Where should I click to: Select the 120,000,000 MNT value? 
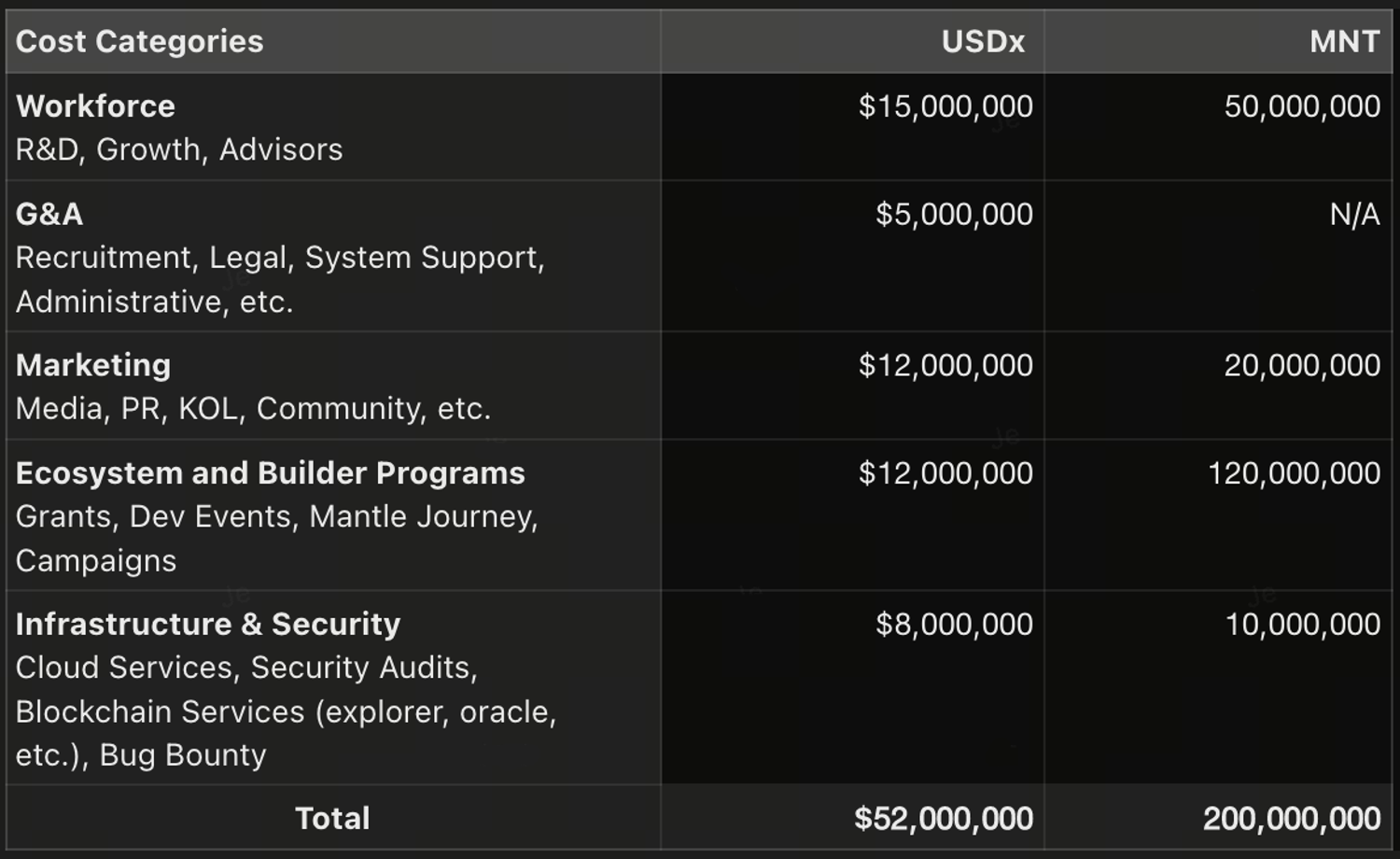(x=1294, y=473)
